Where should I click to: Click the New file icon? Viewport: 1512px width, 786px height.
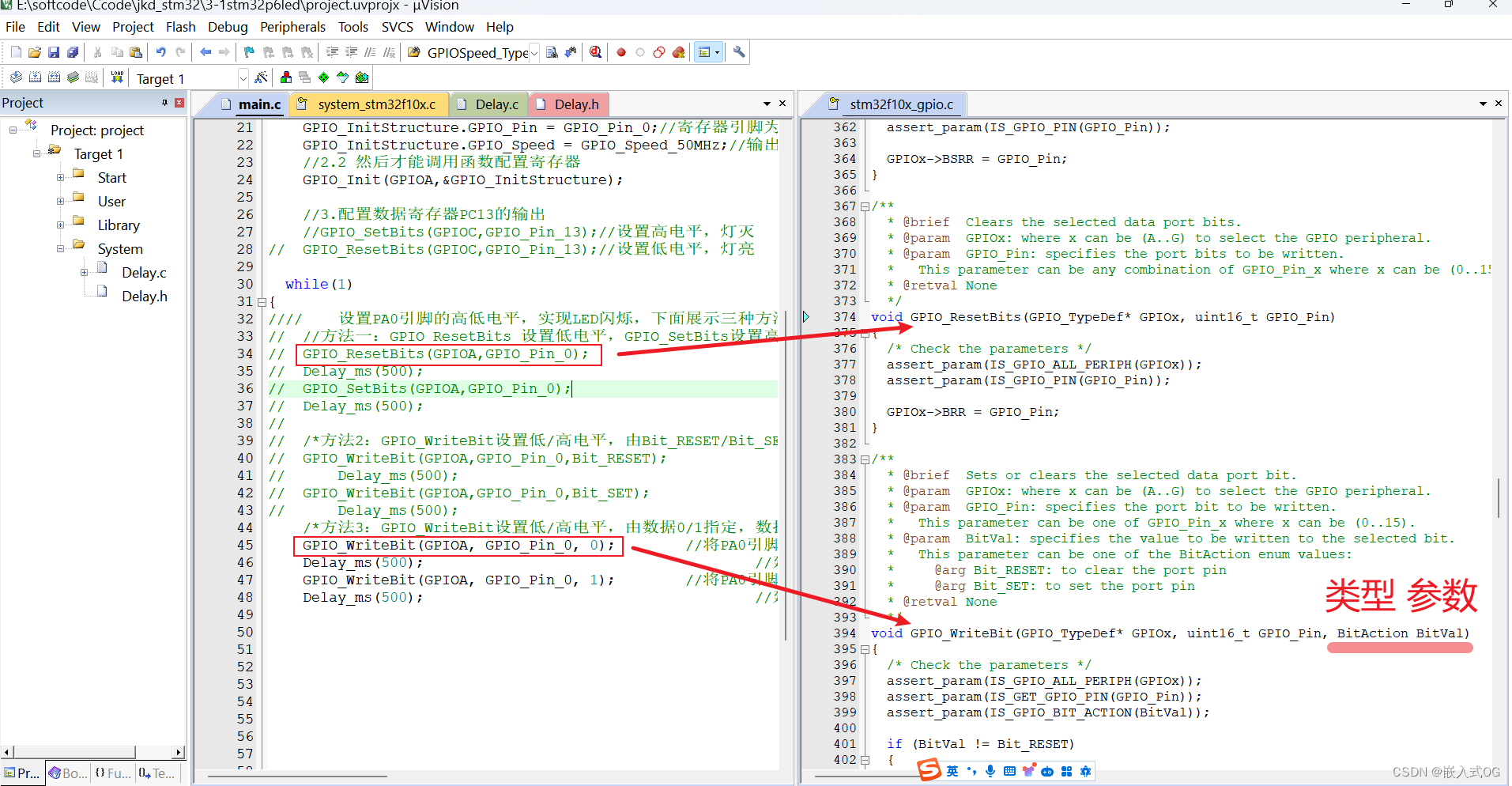pos(16,53)
